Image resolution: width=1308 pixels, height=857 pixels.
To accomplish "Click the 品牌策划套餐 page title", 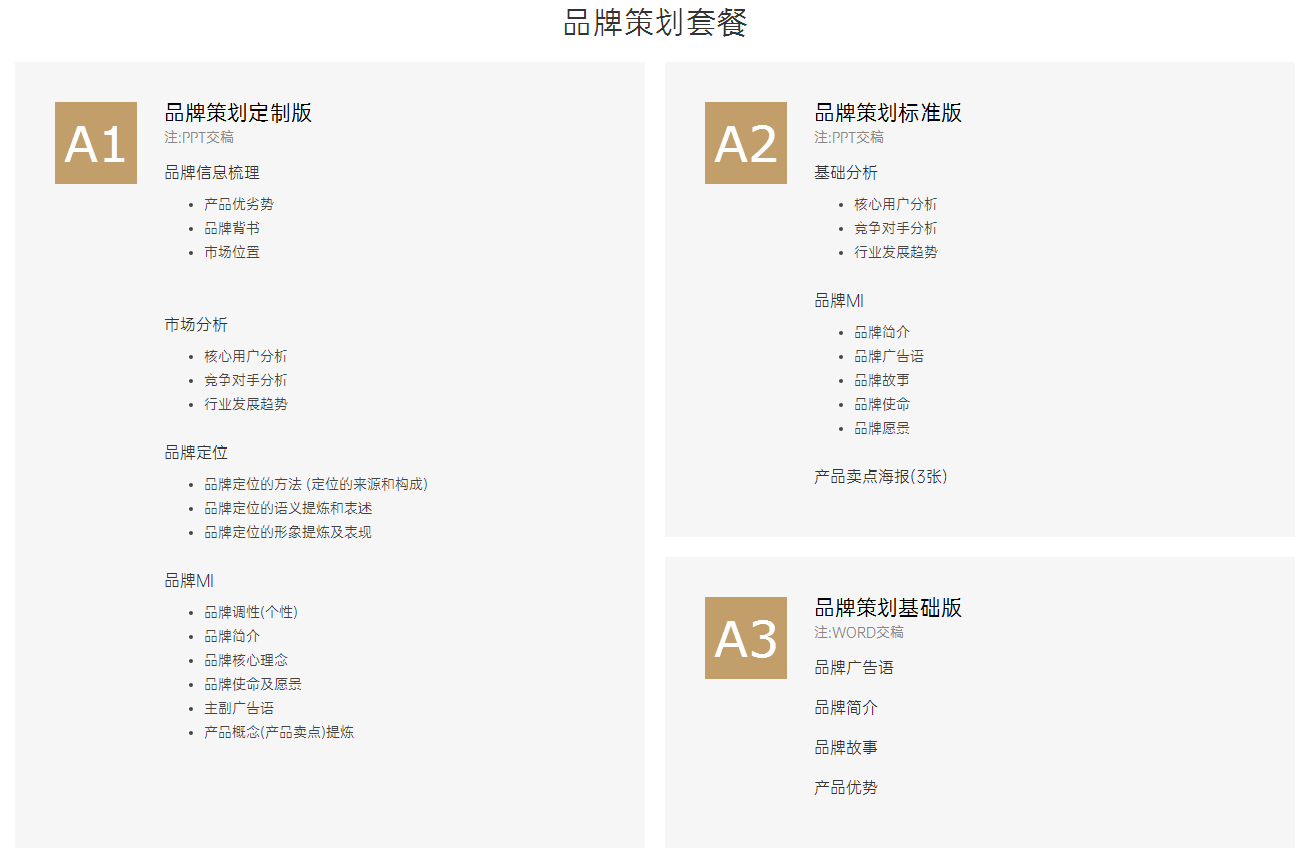I will 654,22.
